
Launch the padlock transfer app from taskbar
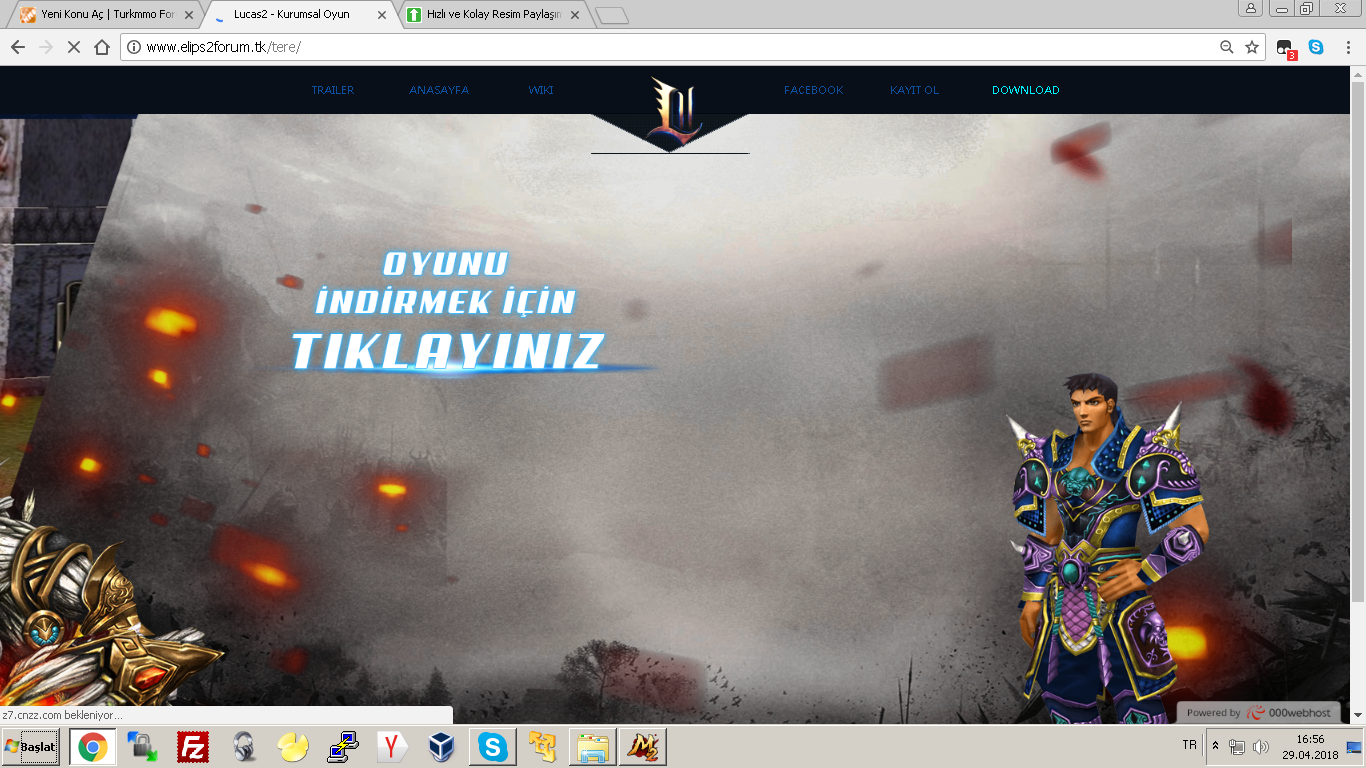pyautogui.click(x=142, y=747)
